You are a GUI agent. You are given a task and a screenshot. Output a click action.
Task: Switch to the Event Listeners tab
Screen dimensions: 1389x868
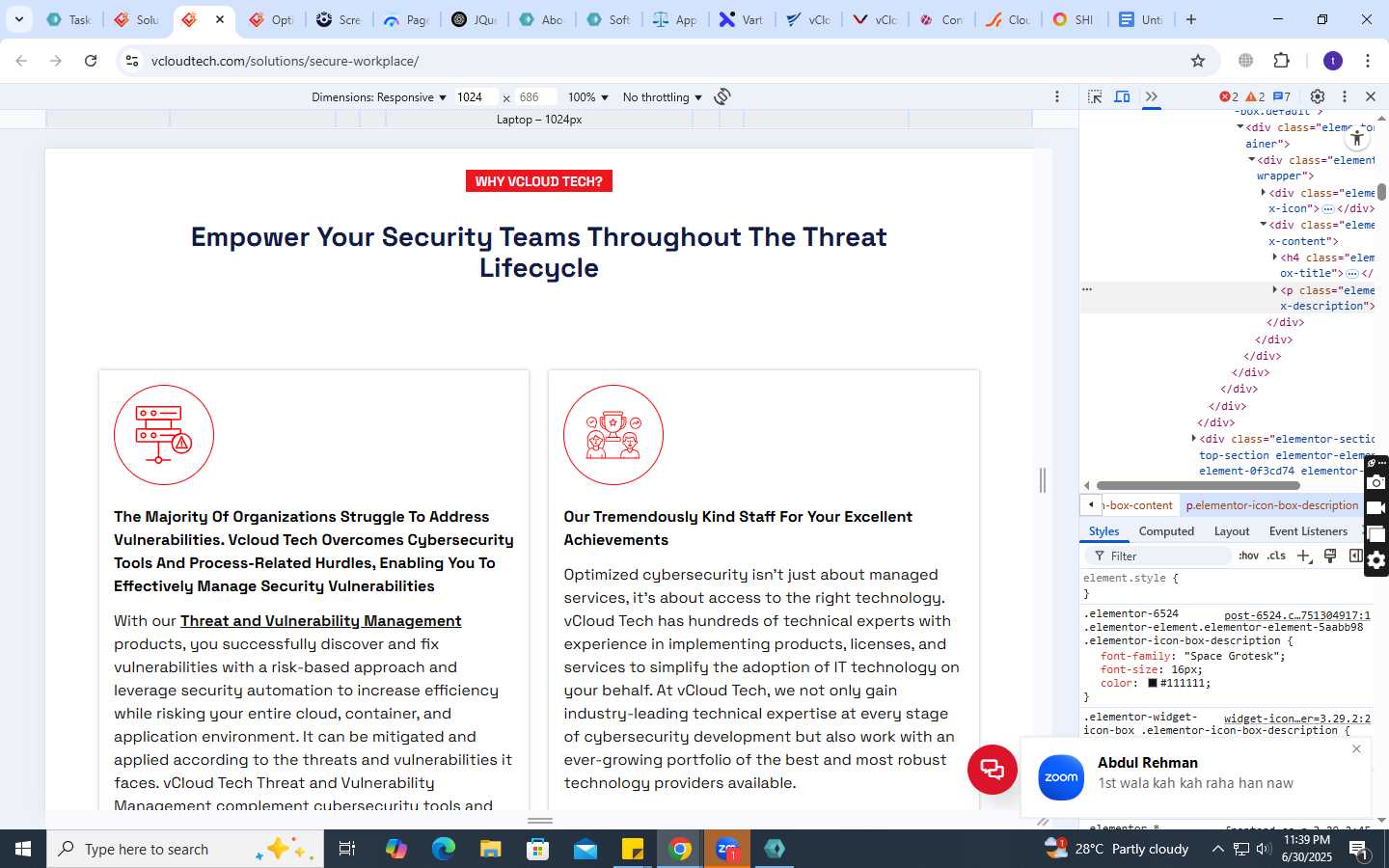(x=1308, y=531)
